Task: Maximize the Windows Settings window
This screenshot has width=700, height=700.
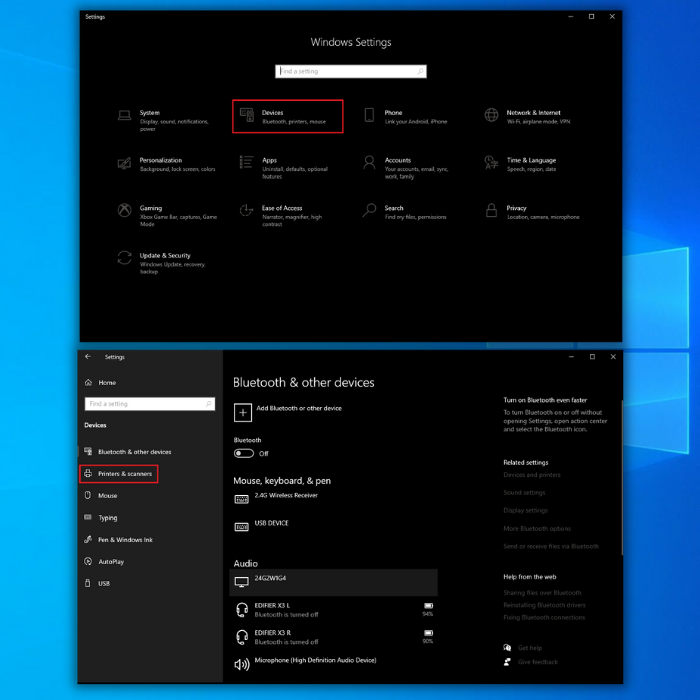Action: (592, 17)
